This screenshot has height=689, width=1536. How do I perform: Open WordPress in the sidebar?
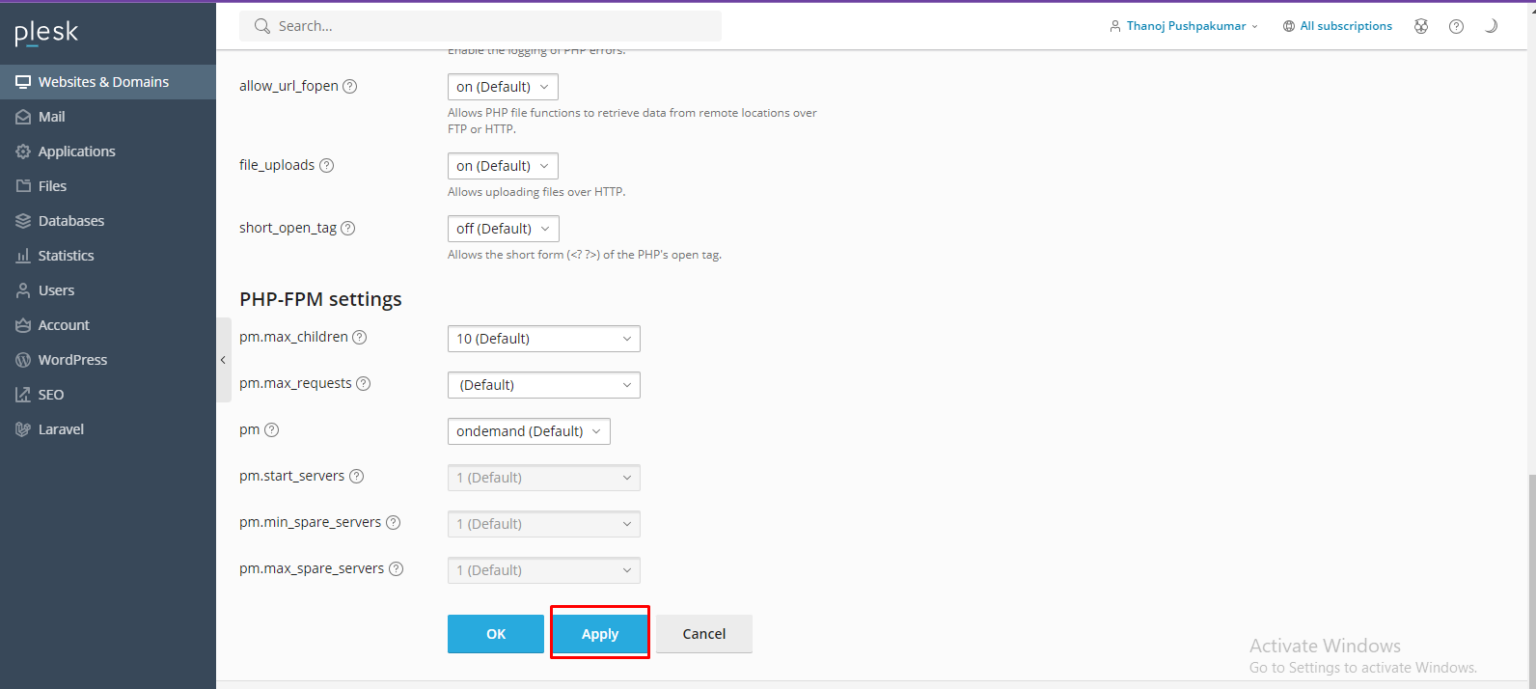point(72,360)
